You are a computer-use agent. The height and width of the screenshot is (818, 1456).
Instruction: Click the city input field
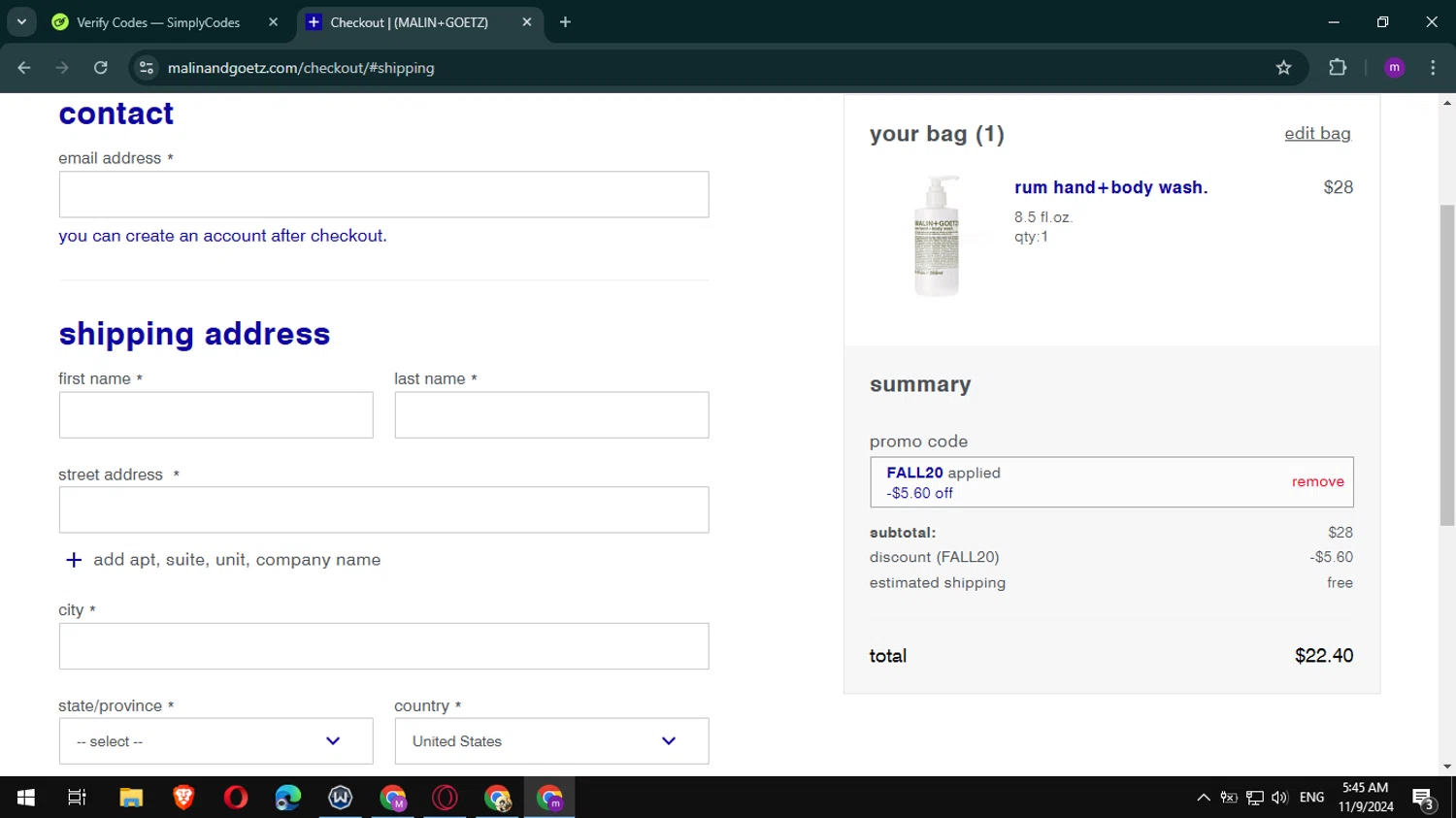point(383,646)
